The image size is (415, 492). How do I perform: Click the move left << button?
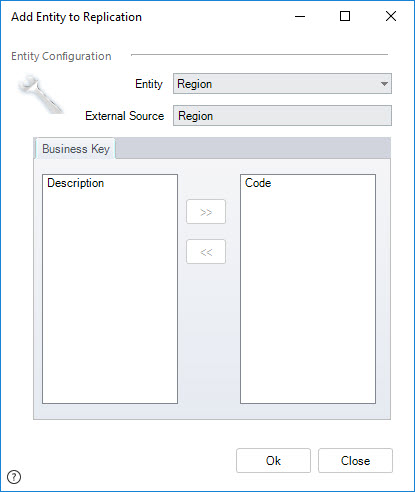(x=206, y=252)
